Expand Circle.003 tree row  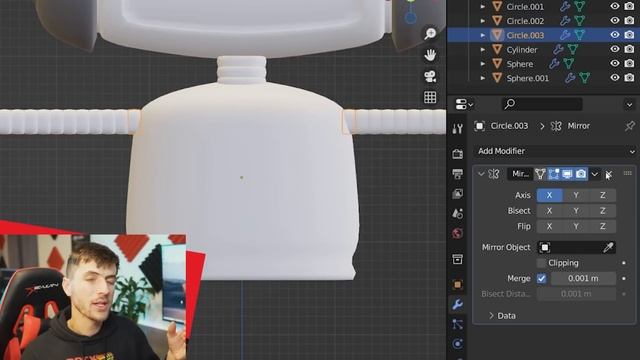coord(482,35)
